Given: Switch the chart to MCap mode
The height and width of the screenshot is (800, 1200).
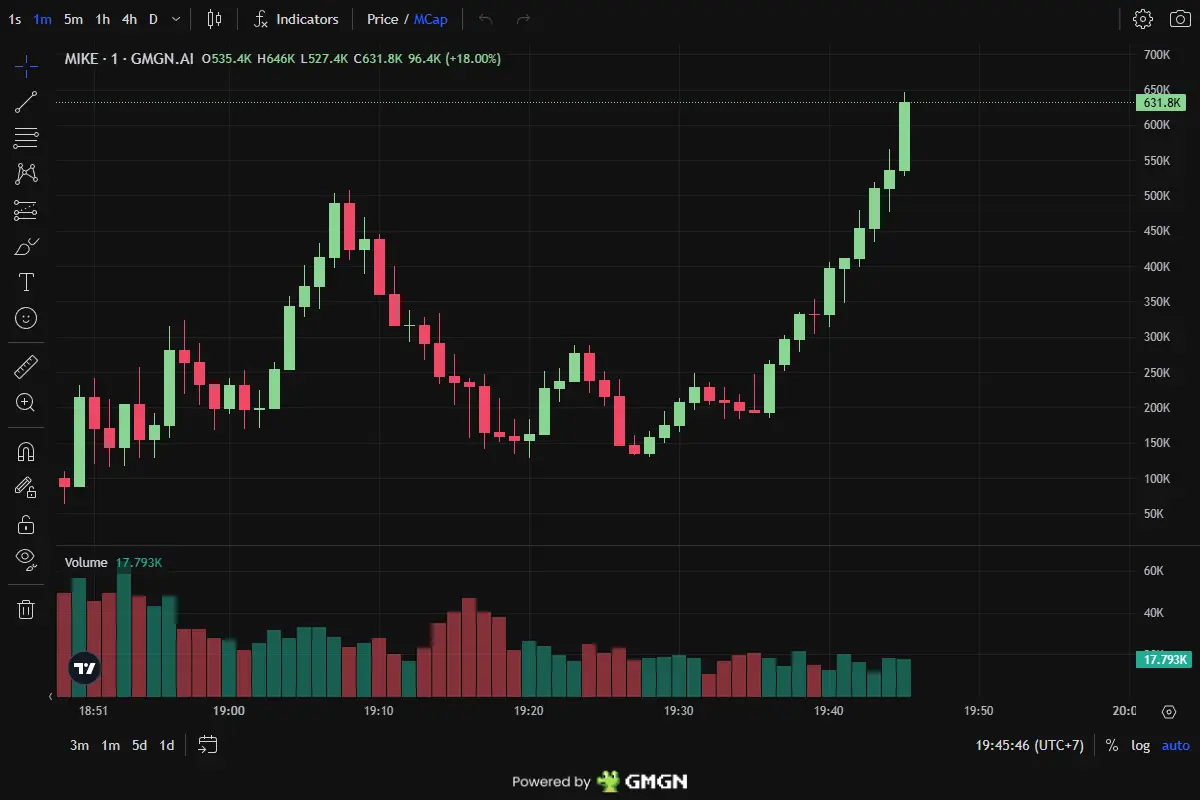Looking at the screenshot, I should [431, 19].
